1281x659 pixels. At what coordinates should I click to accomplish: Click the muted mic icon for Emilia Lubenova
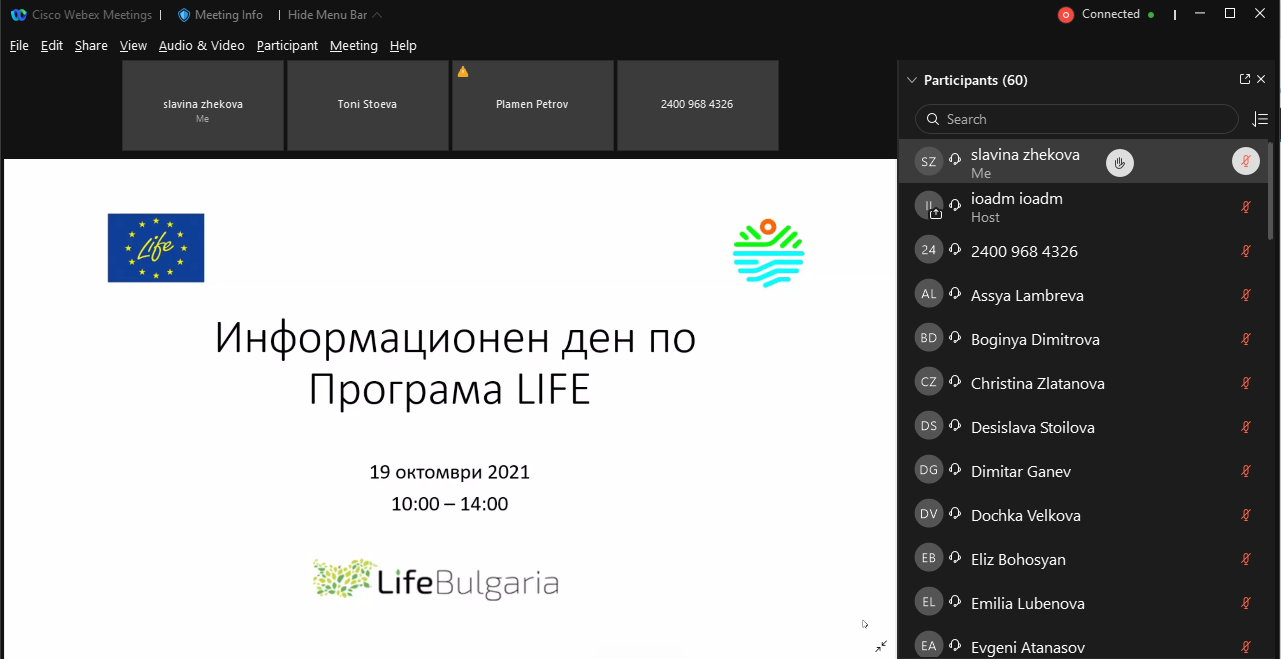[x=1246, y=603]
